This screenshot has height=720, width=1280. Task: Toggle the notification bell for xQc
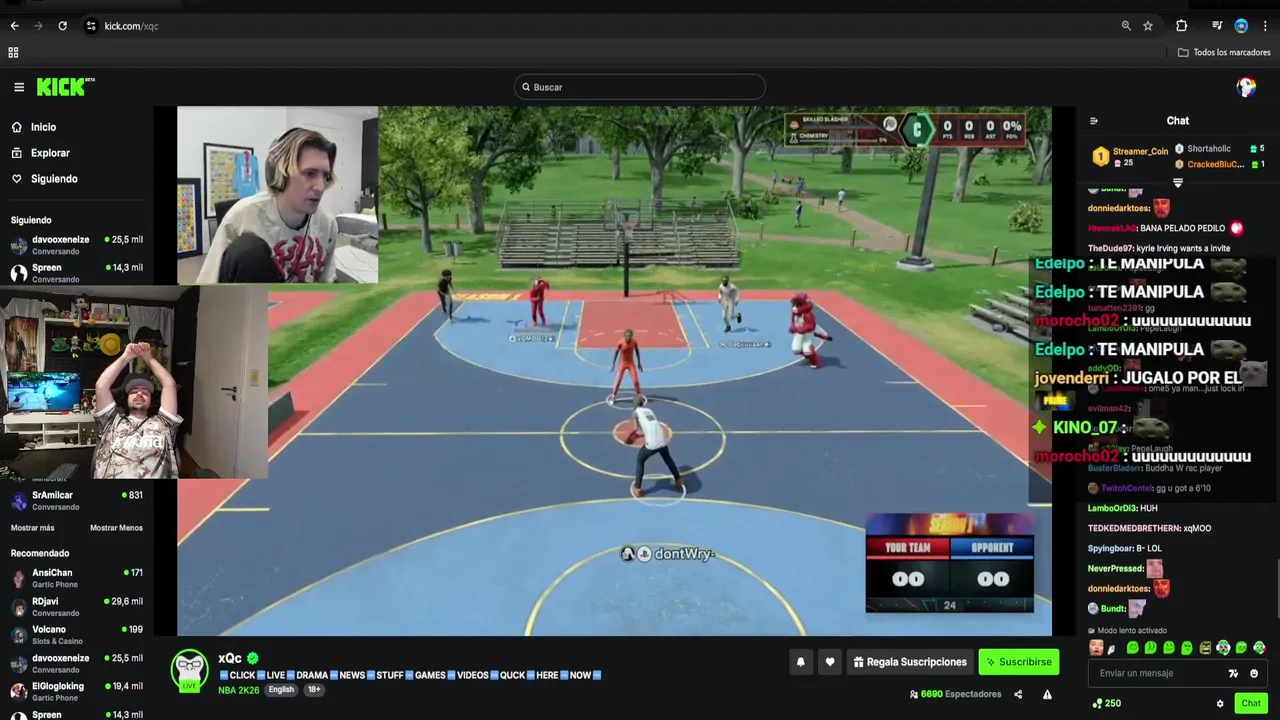coord(800,662)
